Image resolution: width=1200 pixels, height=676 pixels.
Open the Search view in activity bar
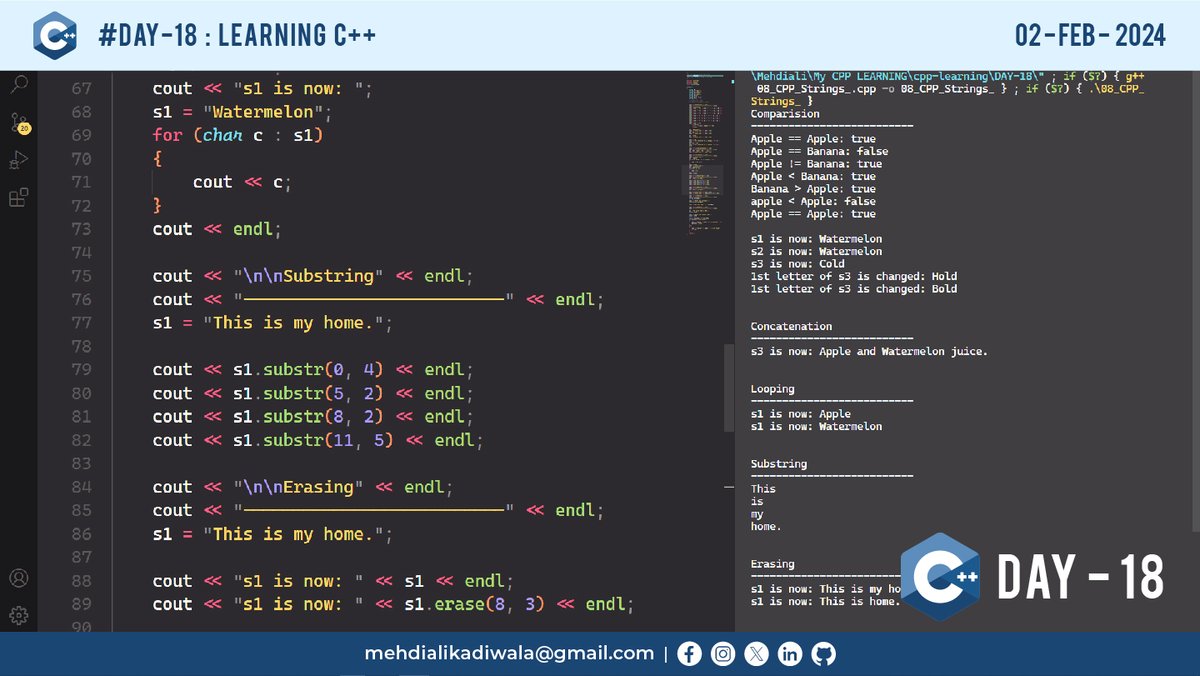tap(18, 85)
